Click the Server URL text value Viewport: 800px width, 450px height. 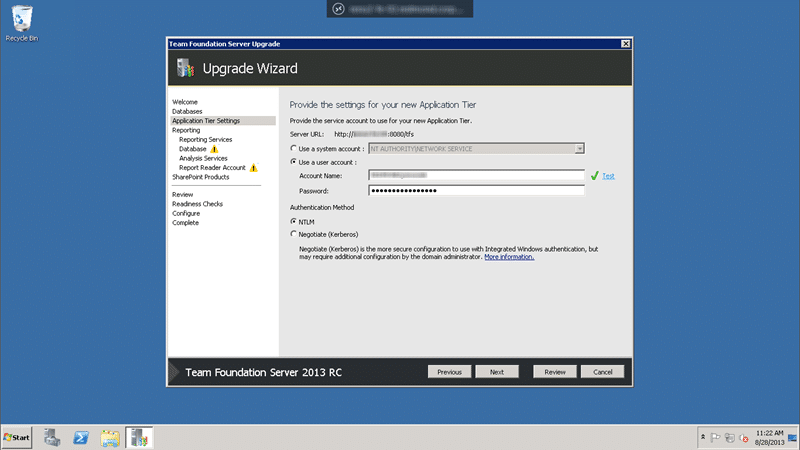pyautogui.click(x=374, y=134)
